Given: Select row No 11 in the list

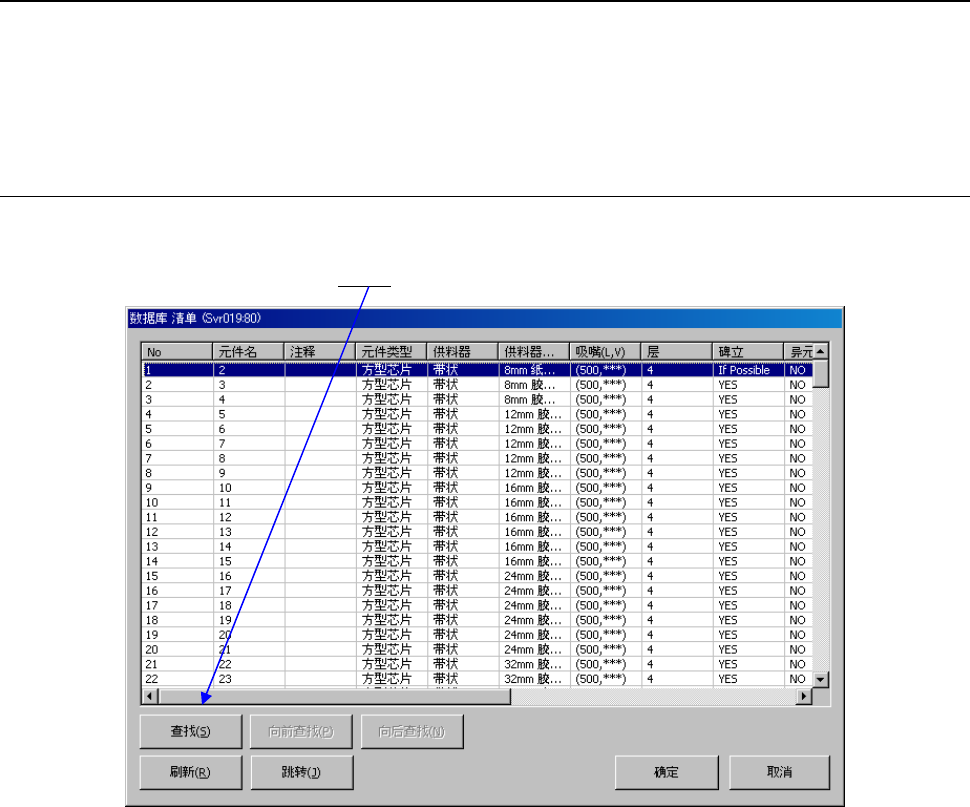Looking at the screenshot, I should point(477,517).
